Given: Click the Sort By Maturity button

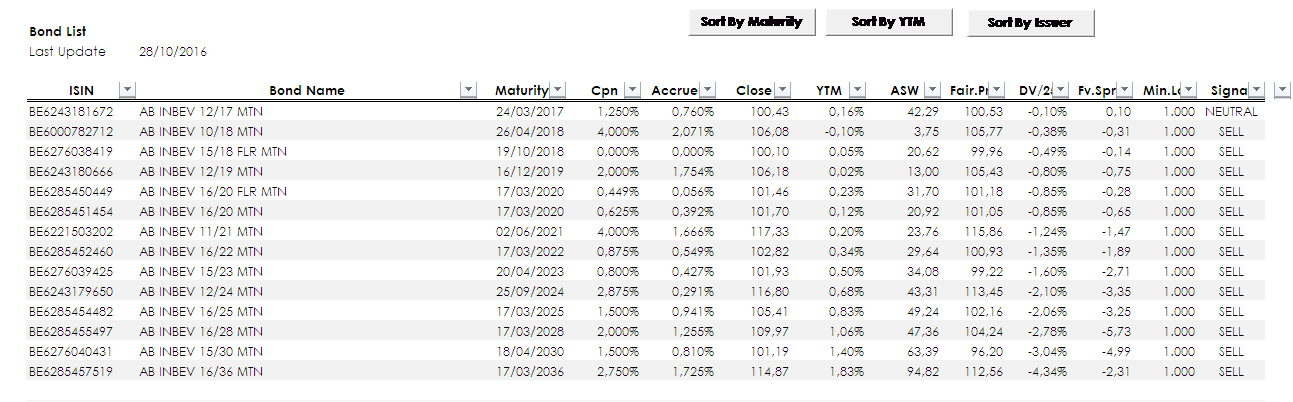Looking at the screenshot, I should [x=752, y=22].
